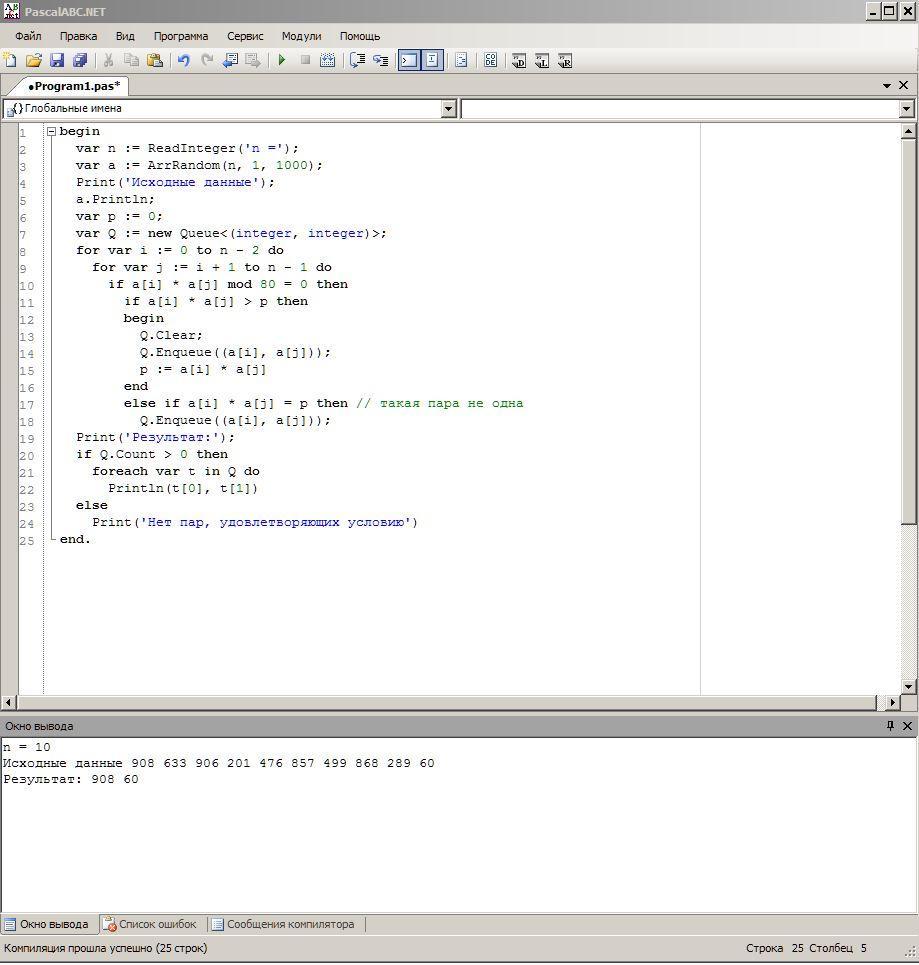This screenshot has width=919, height=965.
Task: Click the CODE format toolbar icon
Action: point(490,61)
